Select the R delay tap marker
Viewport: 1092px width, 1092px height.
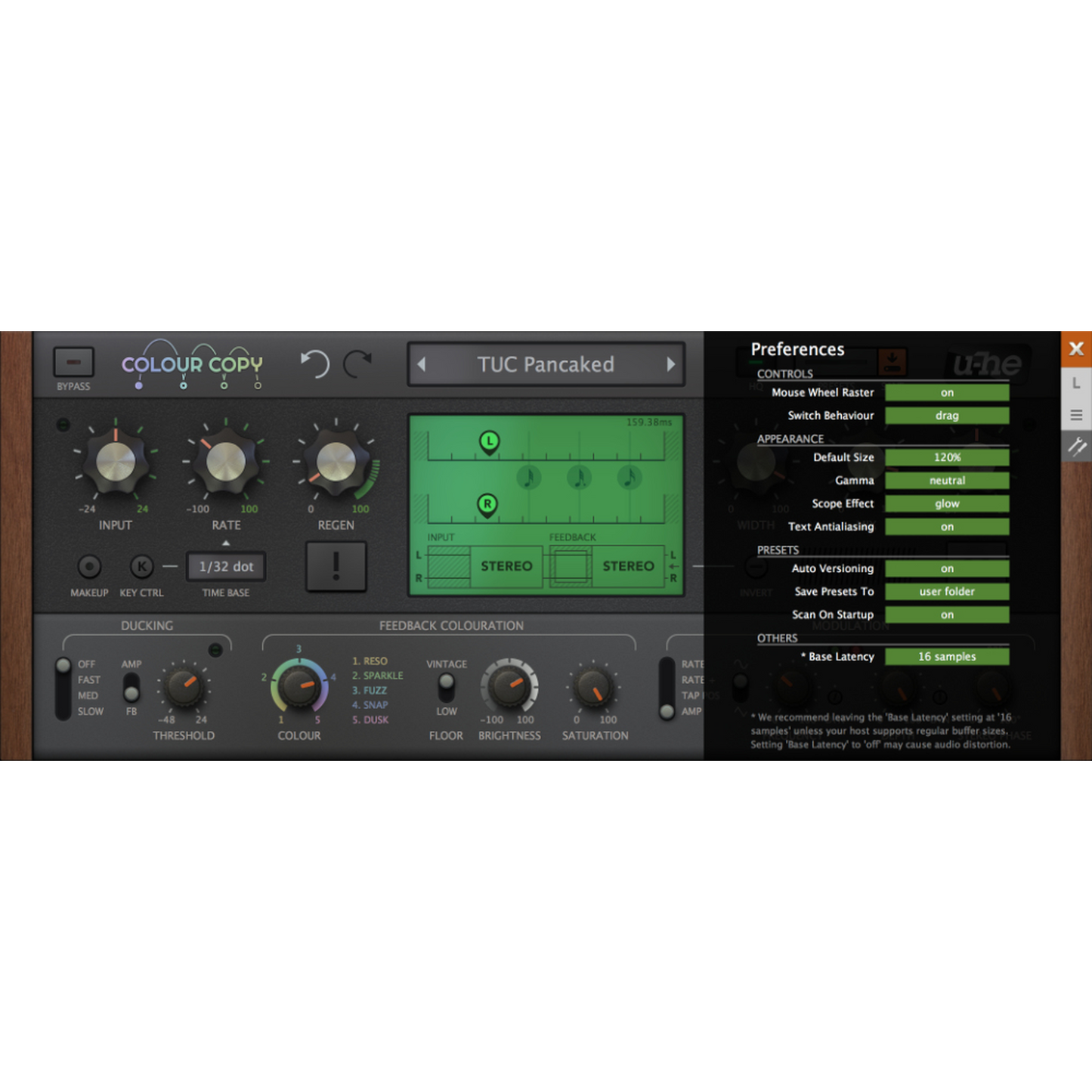tap(487, 504)
